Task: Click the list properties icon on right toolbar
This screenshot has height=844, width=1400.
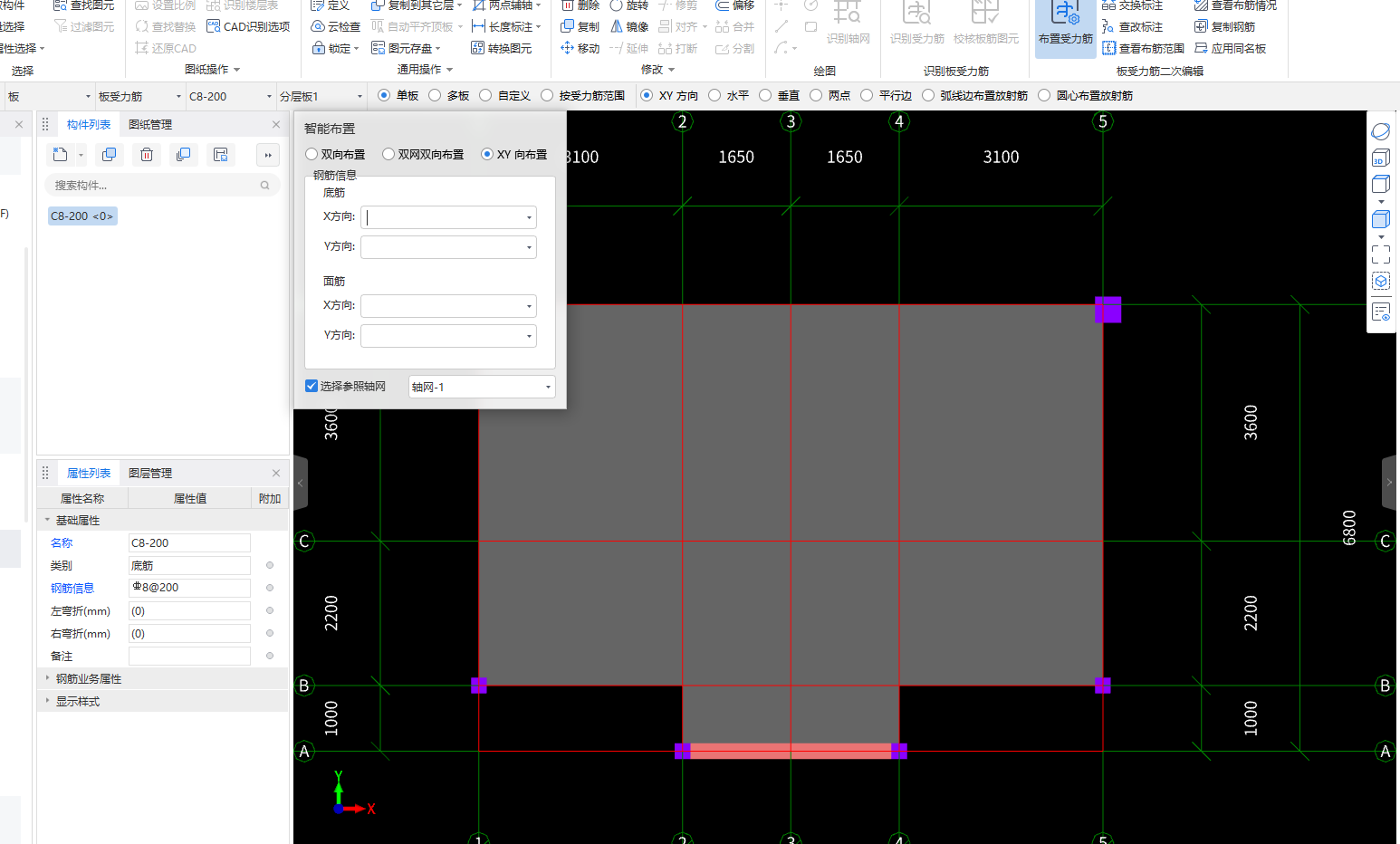Action: point(1380,312)
